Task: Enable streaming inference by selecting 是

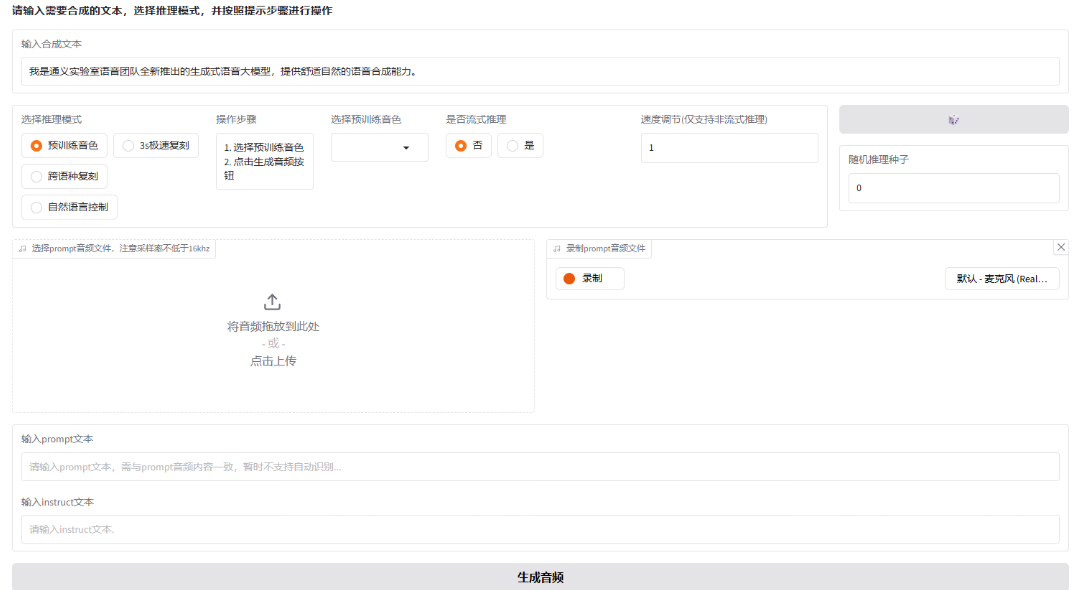Action: click(x=520, y=144)
